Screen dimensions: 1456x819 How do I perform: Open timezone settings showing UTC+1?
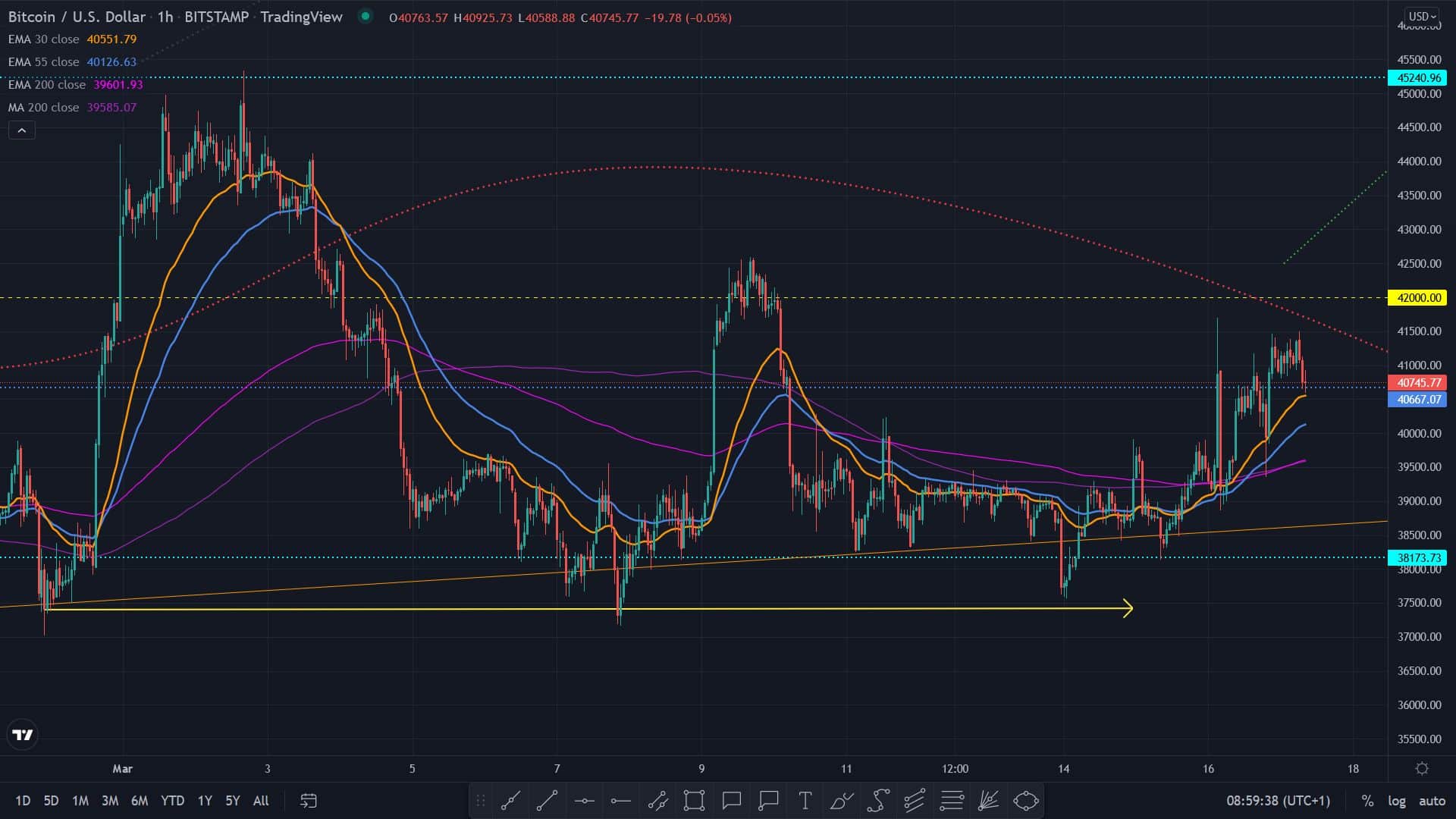click(x=1279, y=800)
